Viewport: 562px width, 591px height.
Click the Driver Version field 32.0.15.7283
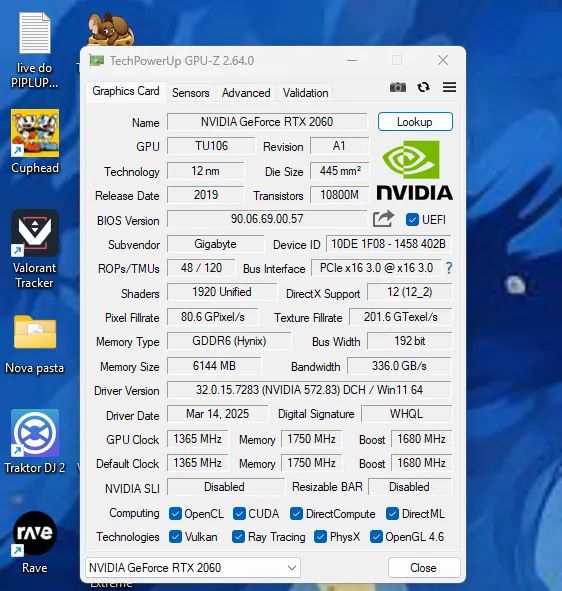click(309, 390)
